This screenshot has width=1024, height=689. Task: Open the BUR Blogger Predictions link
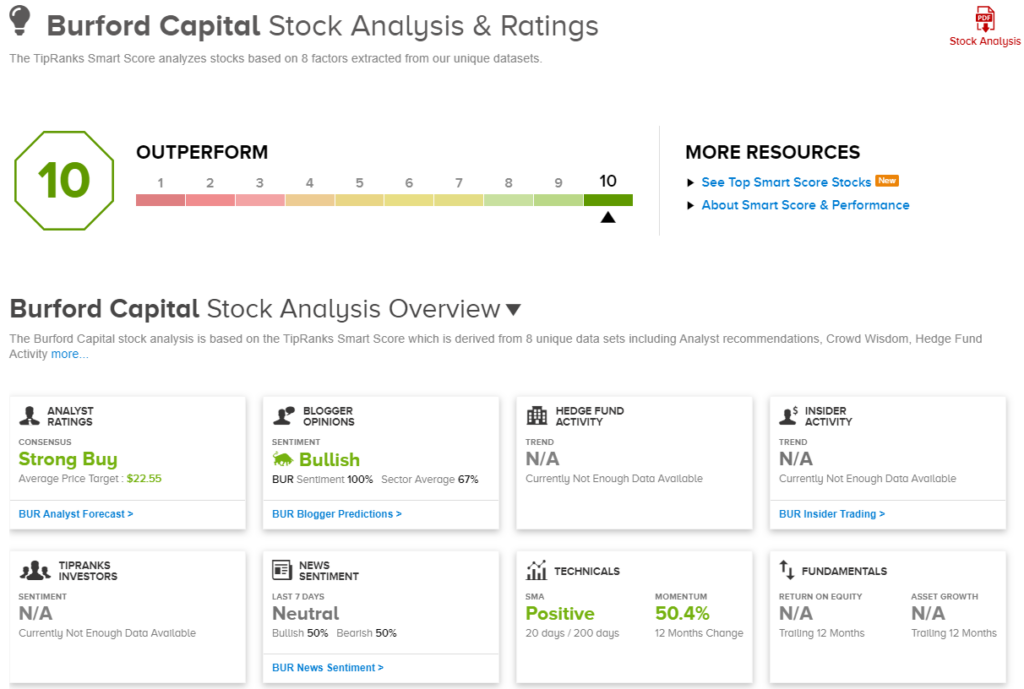tap(336, 514)
